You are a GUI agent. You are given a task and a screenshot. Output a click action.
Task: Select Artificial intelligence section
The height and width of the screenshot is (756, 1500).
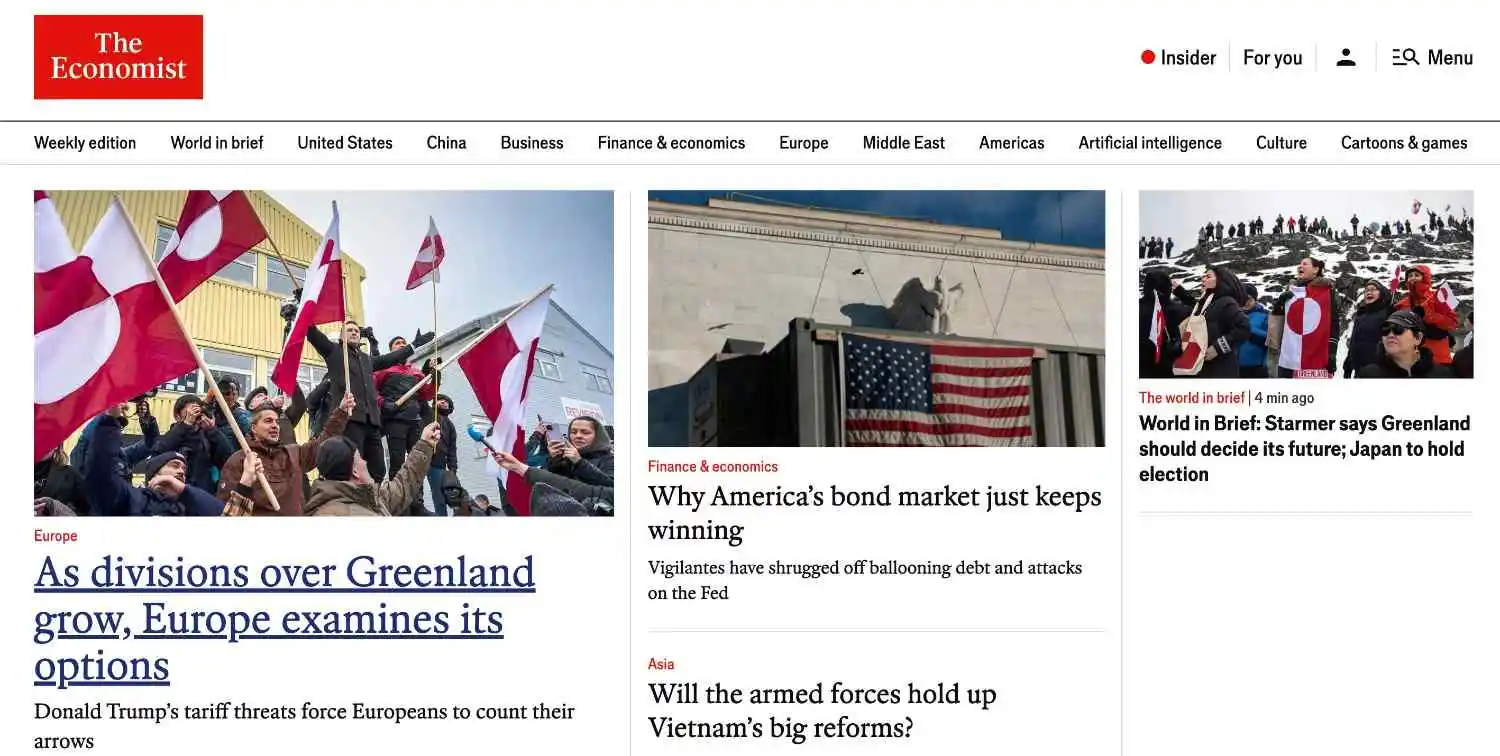(x=1150, y=143)
